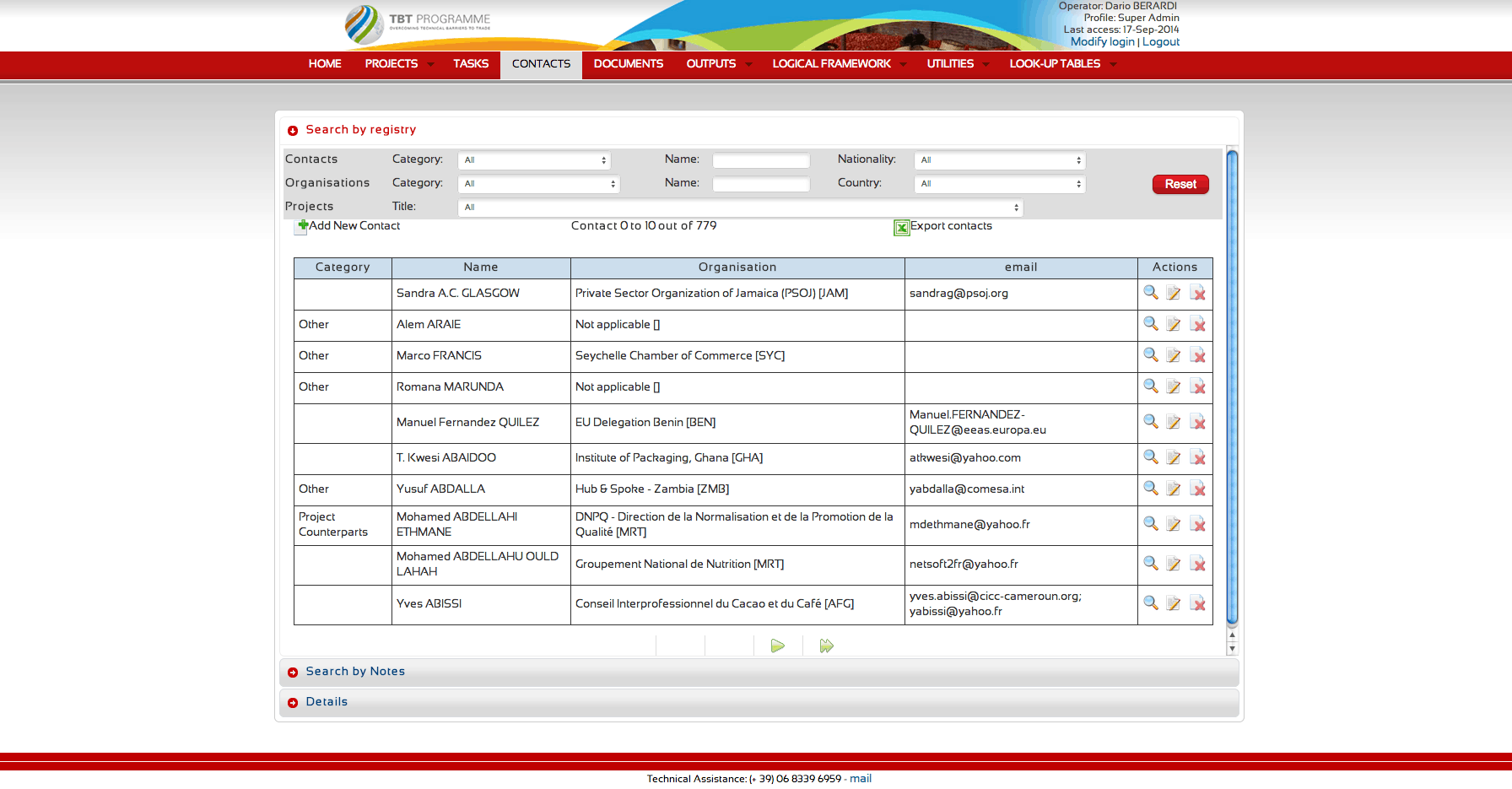Viewport: 1512px width, 789px height.
Task: View details for Marco FRANCIS
Action: pyautogui.click(x=1151, y=355)
